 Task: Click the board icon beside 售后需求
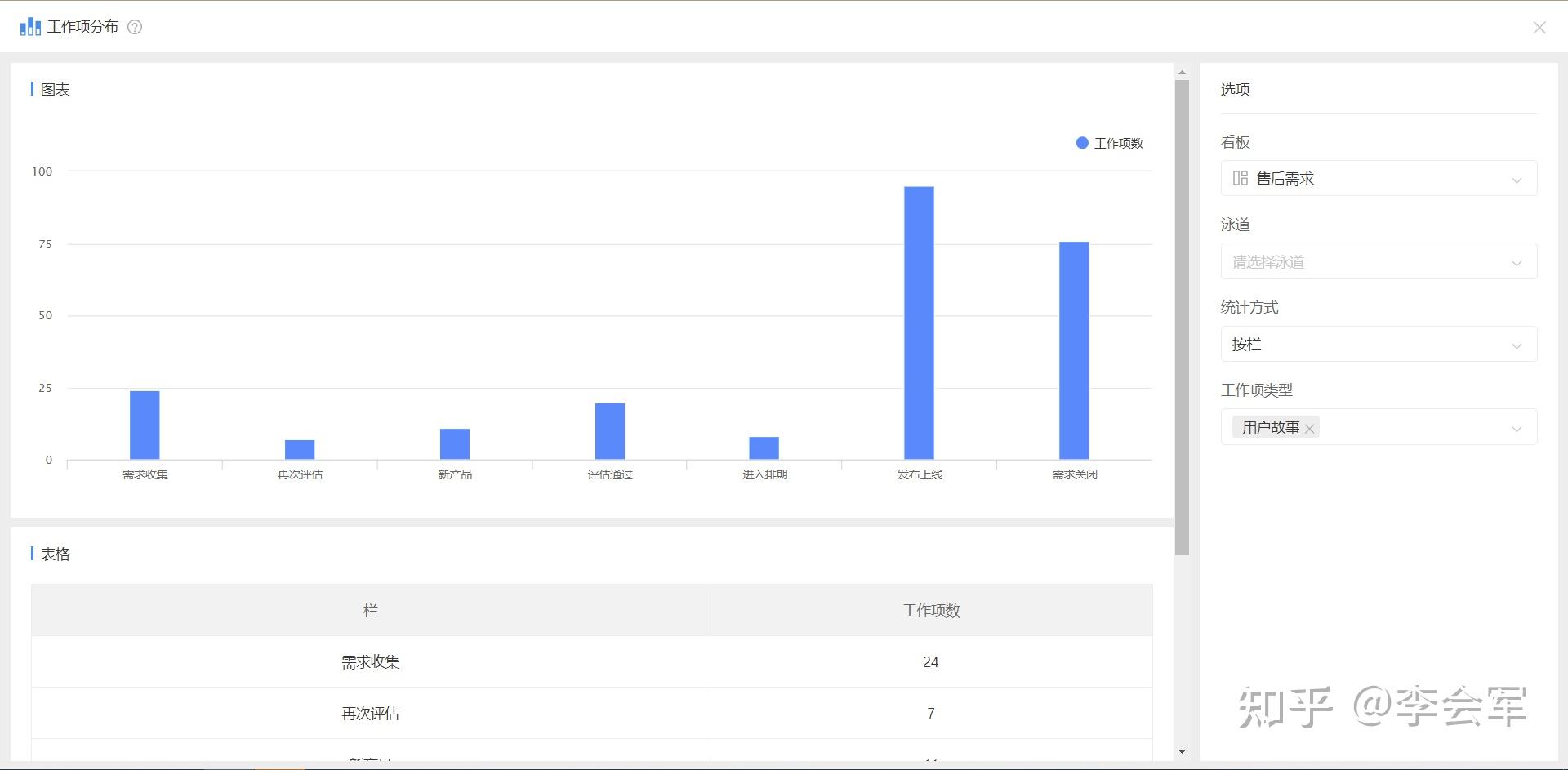point(1241,178)
